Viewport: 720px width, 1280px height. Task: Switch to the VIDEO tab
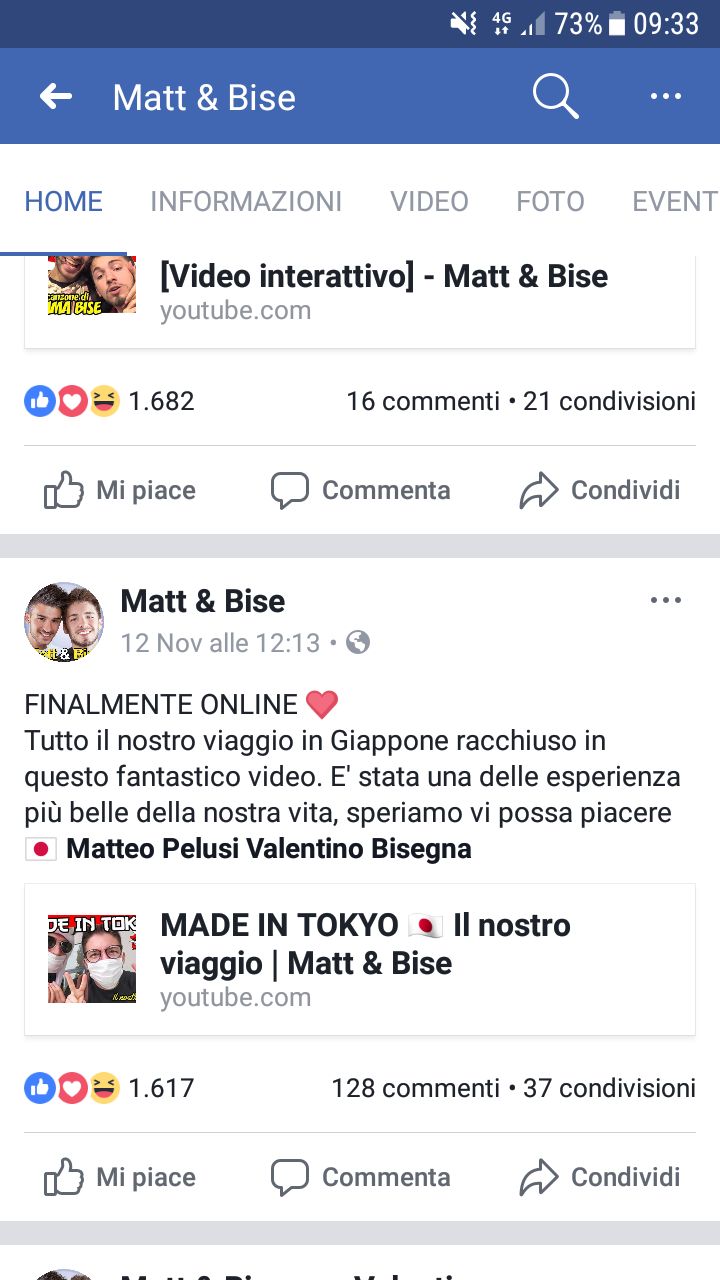429,201
